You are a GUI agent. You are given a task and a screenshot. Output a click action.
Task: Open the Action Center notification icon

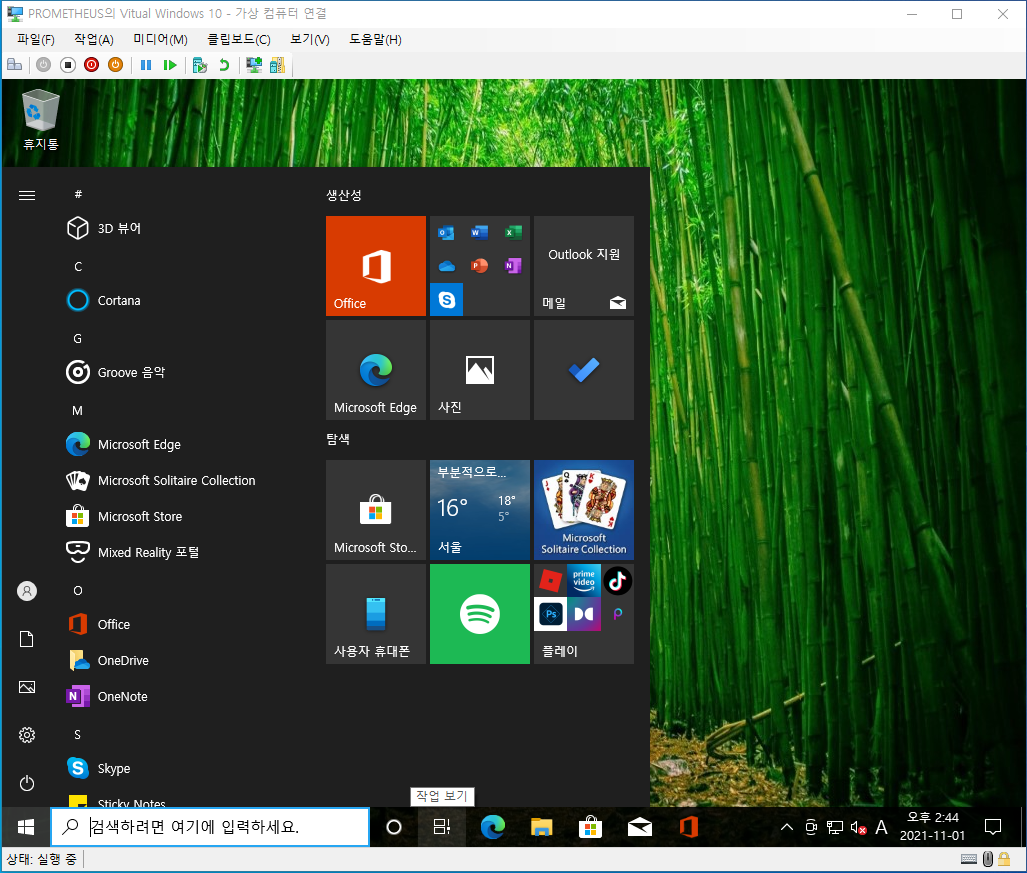click(993, 827)
